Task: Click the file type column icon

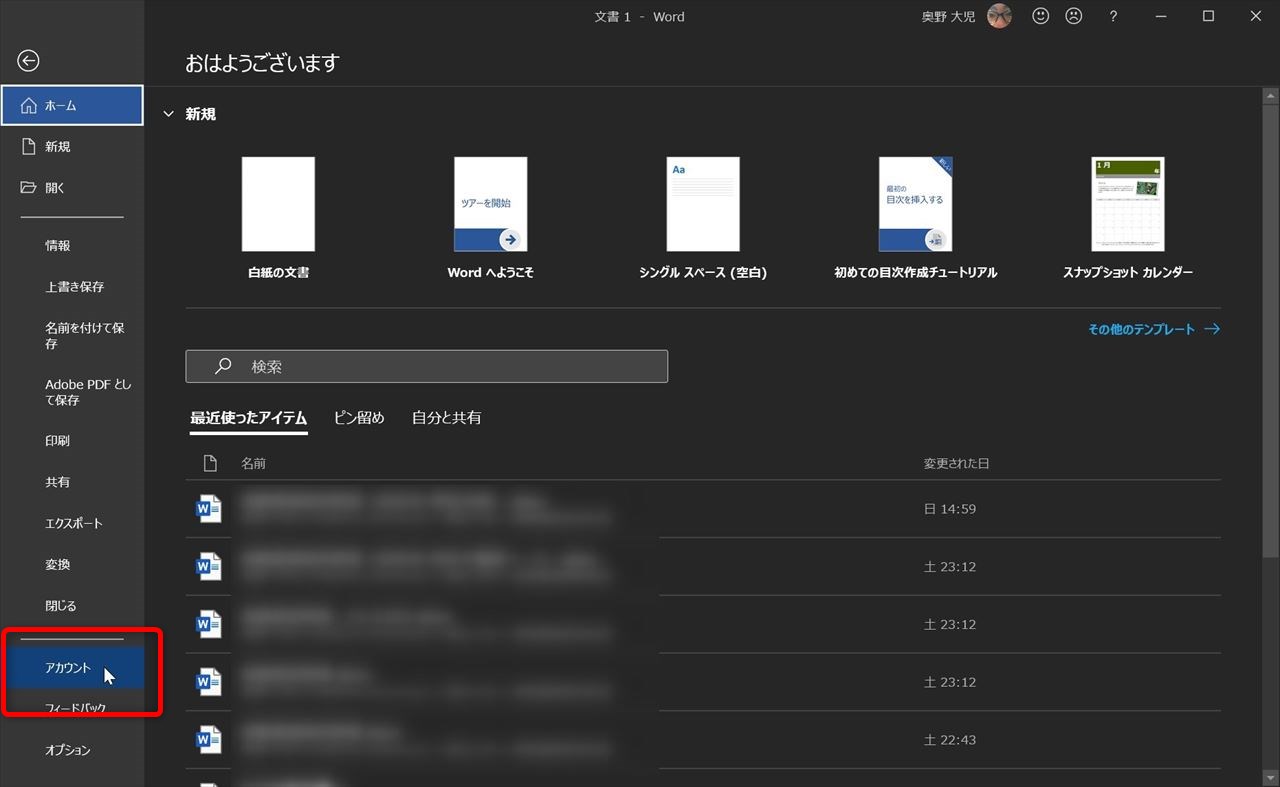Action: [x=210, y=464]
